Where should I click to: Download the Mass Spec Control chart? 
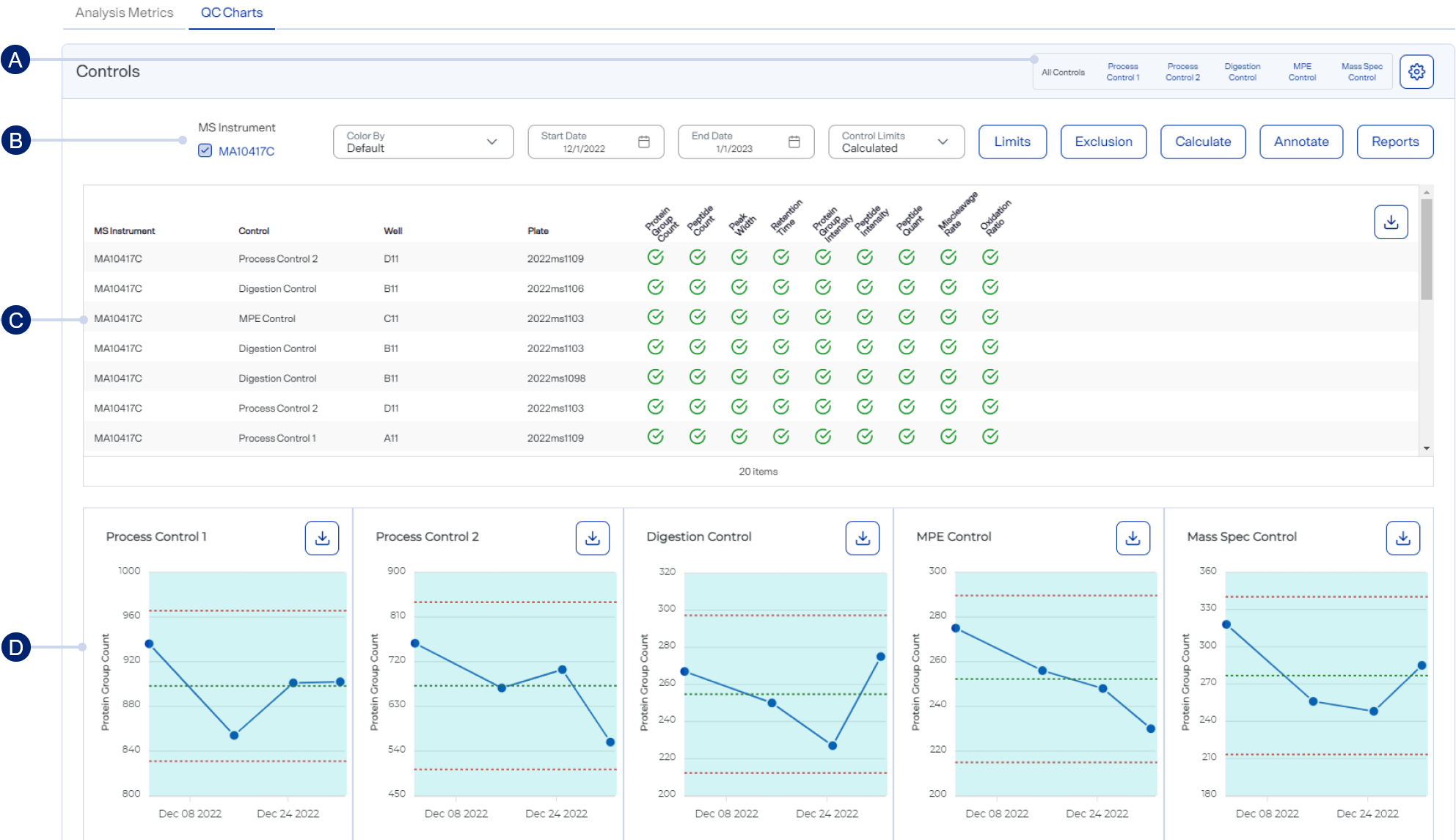click(x=1402, y=538)
